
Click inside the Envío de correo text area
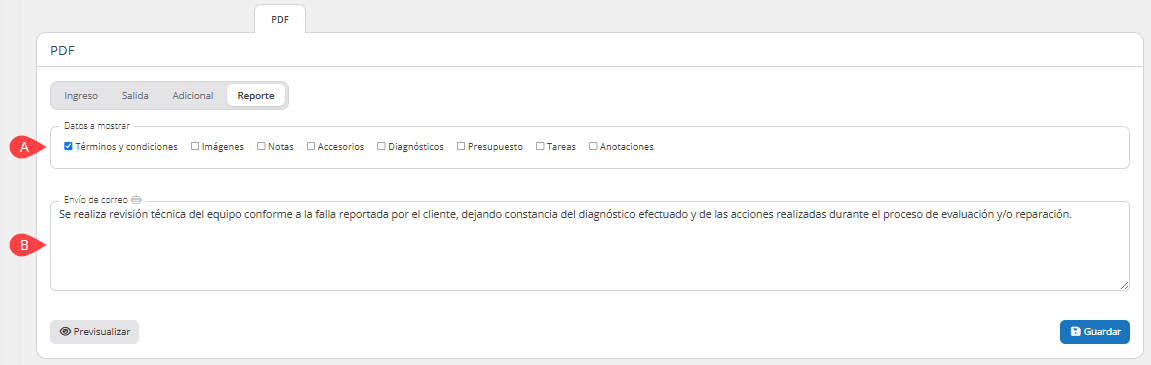point(589,246)
